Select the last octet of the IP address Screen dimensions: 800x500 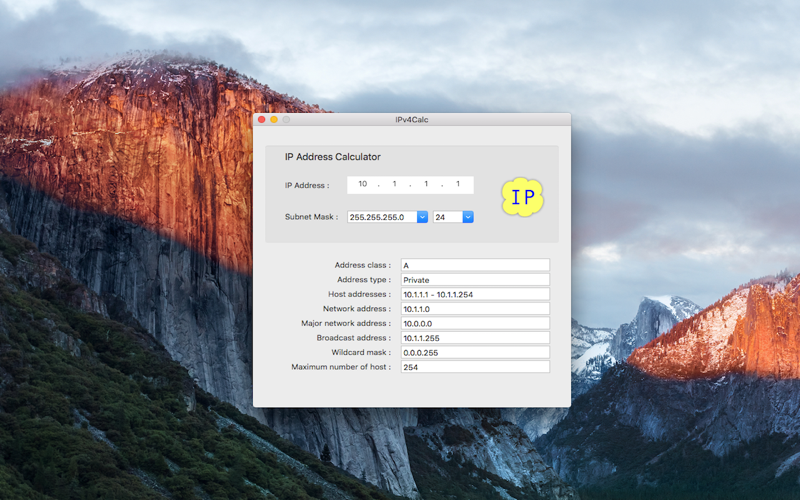tap(458, 184)
